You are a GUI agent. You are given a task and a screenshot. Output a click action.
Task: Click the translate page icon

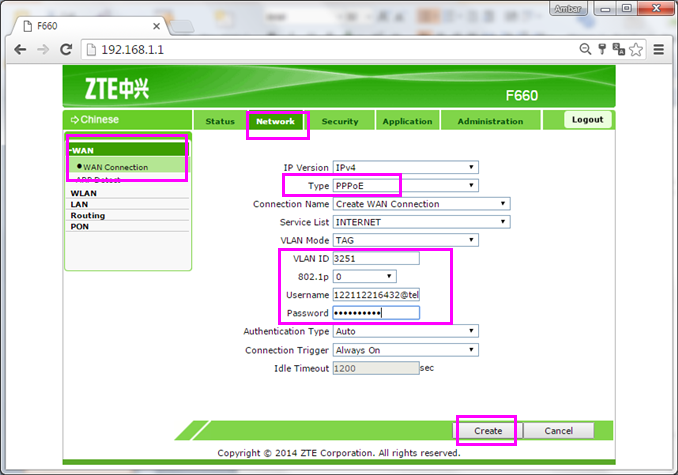pyautogui.click(x=619, y=49)
